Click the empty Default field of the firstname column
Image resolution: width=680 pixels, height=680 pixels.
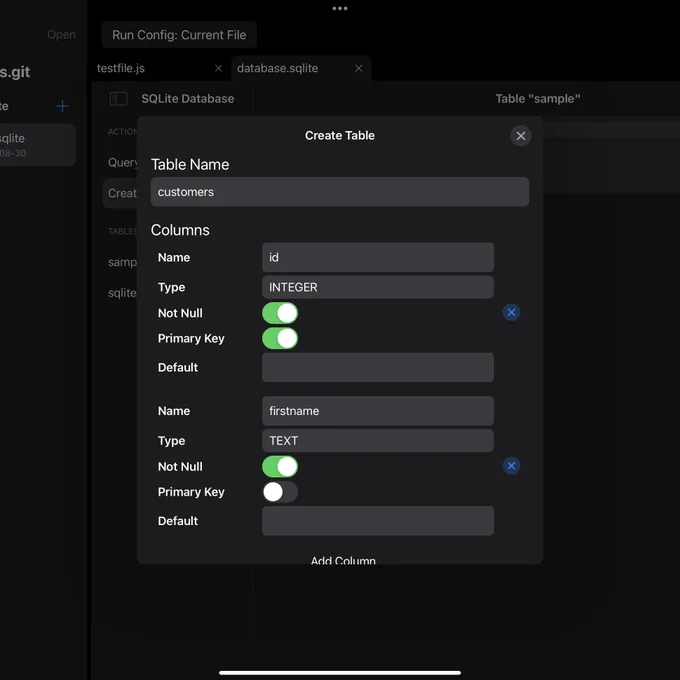[378, 521]
